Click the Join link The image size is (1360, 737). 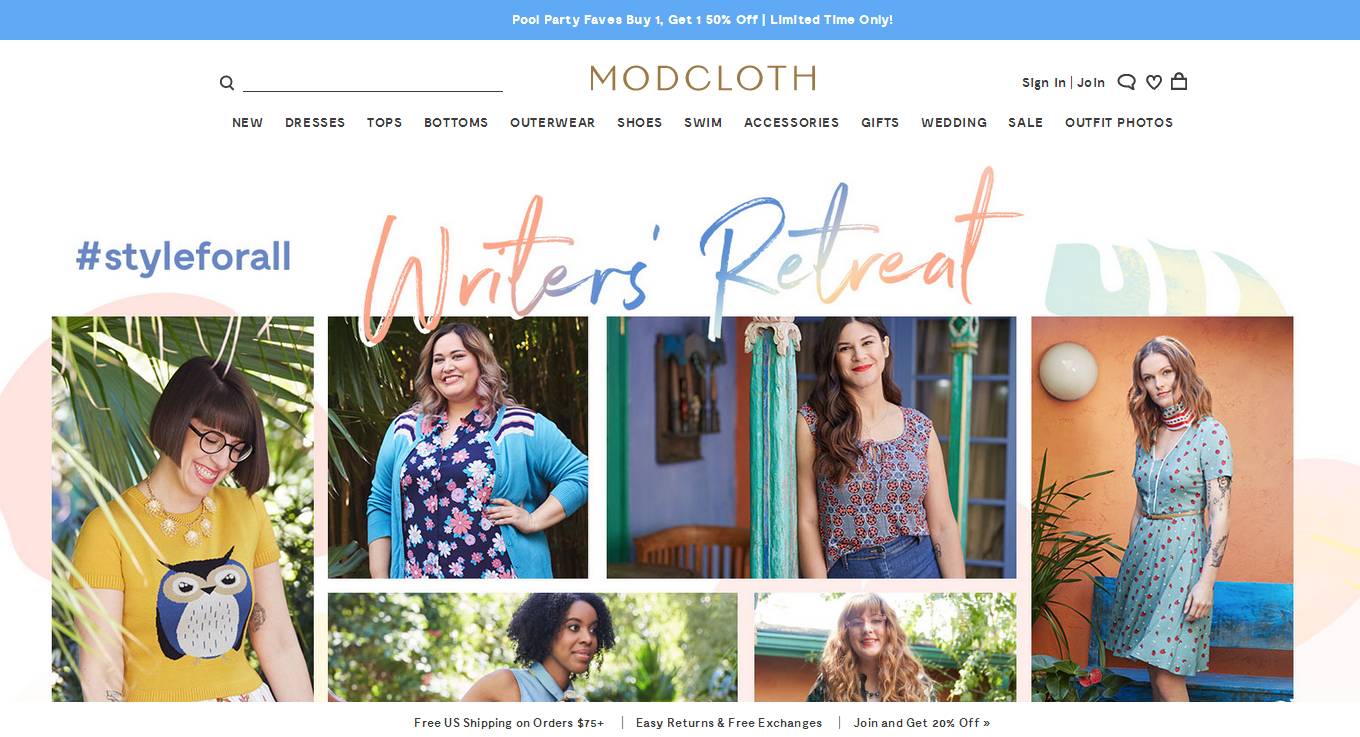pos(1091,83)
